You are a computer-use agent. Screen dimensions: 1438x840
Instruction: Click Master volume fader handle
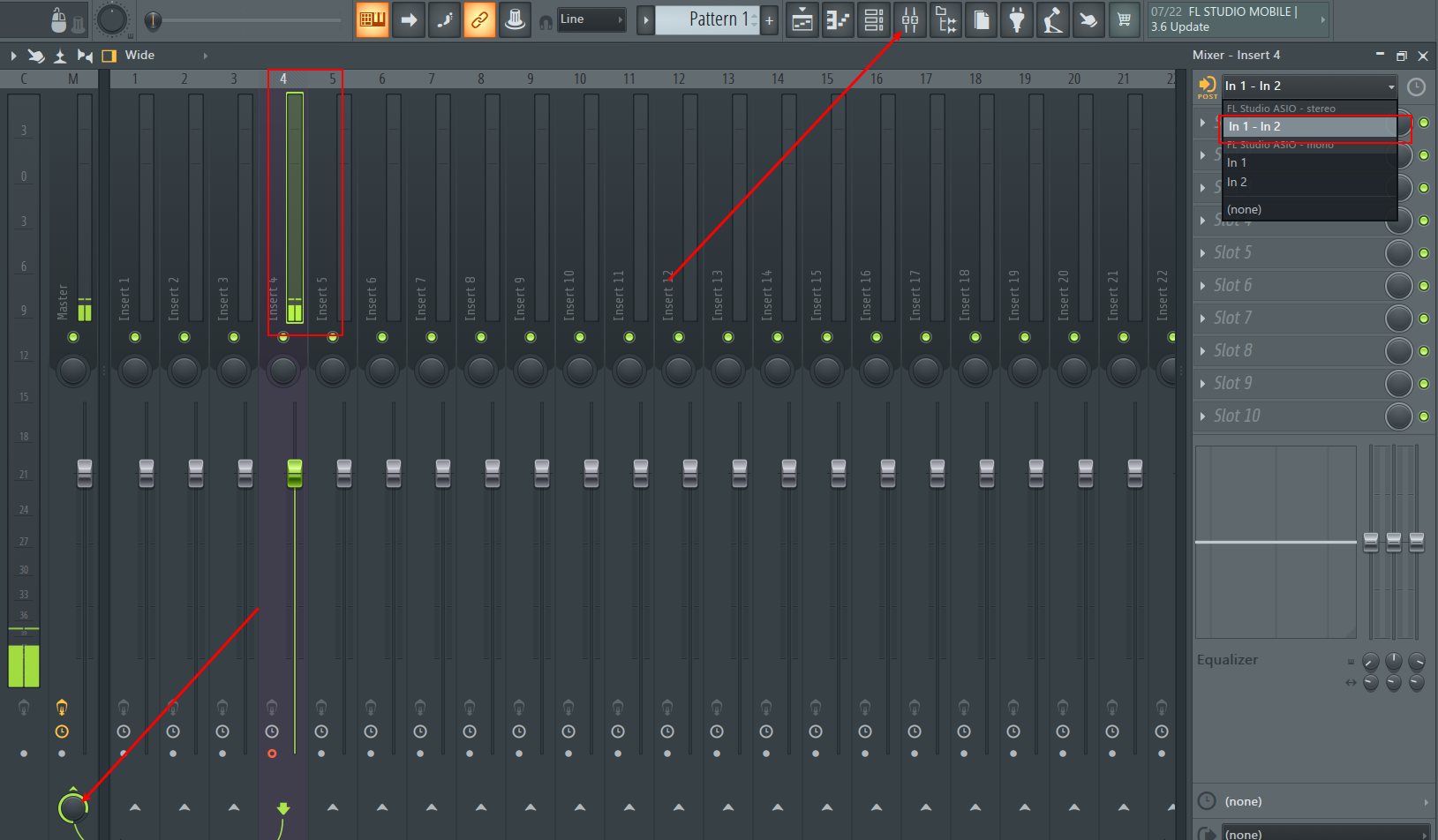[85, 473]
